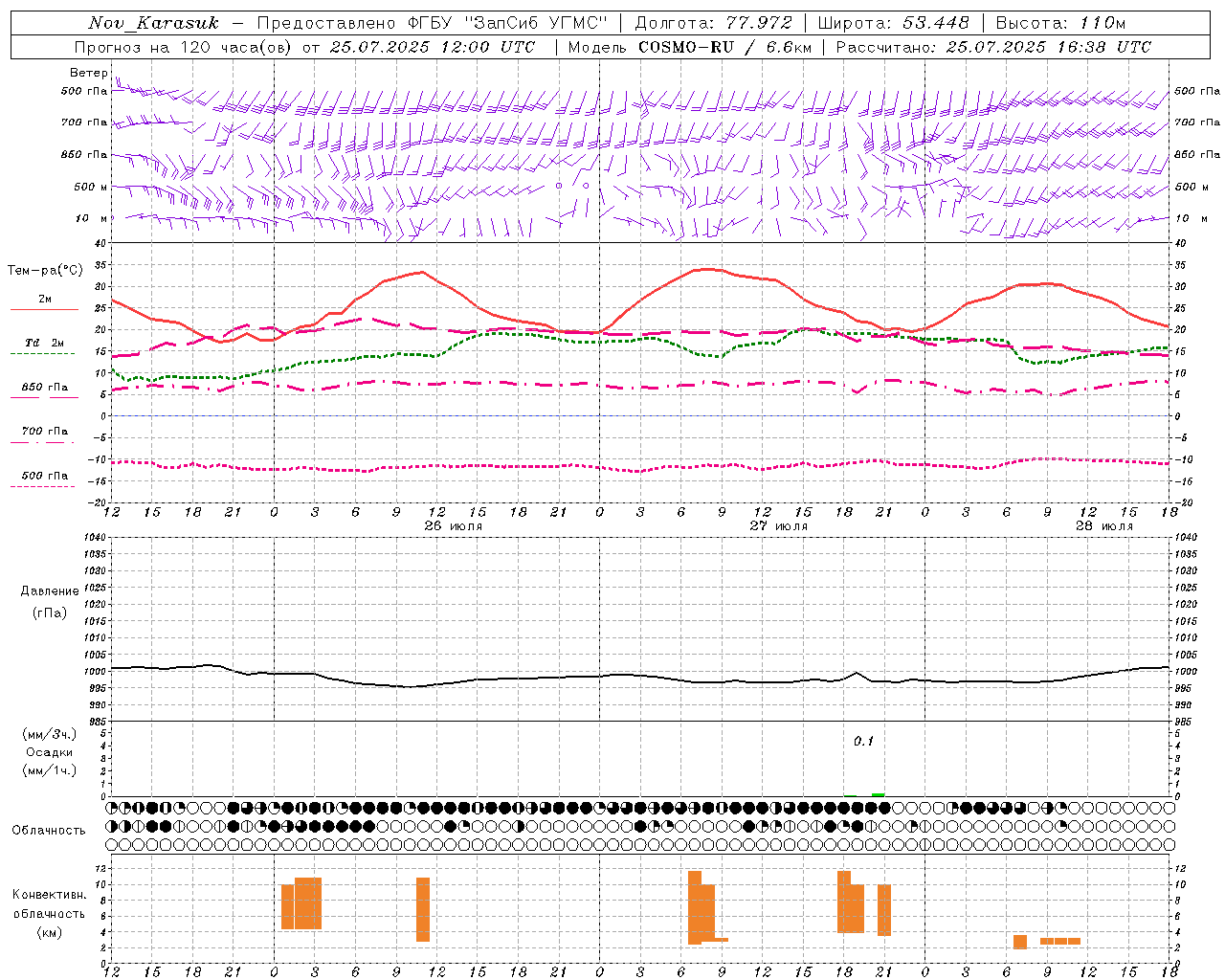
Task: Click the Давление pressure panel label
Action: pyautogui.click(x=50, y=591)
